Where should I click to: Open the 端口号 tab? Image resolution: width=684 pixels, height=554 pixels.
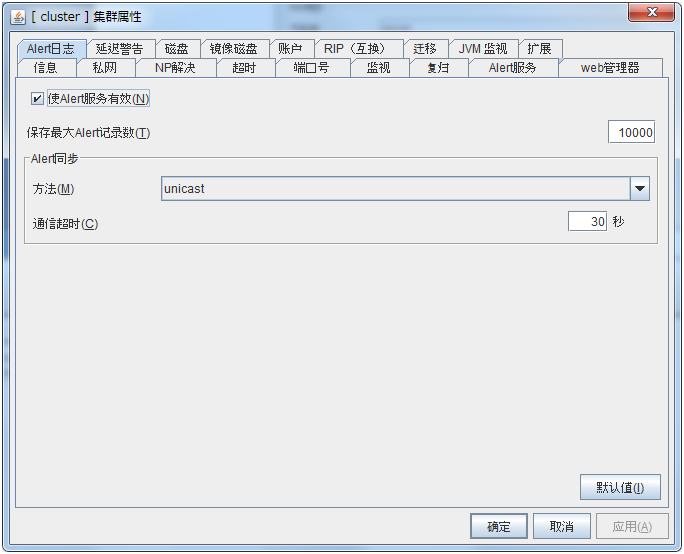point(311,68)
